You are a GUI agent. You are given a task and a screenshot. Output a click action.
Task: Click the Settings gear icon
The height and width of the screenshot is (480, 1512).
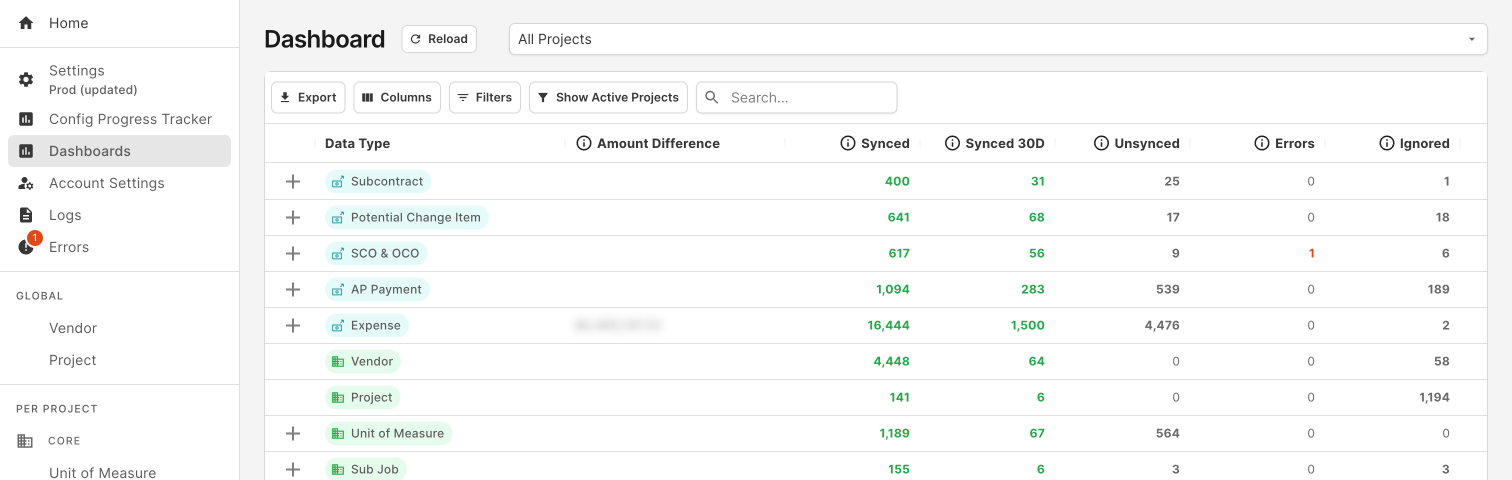point(26,80)
